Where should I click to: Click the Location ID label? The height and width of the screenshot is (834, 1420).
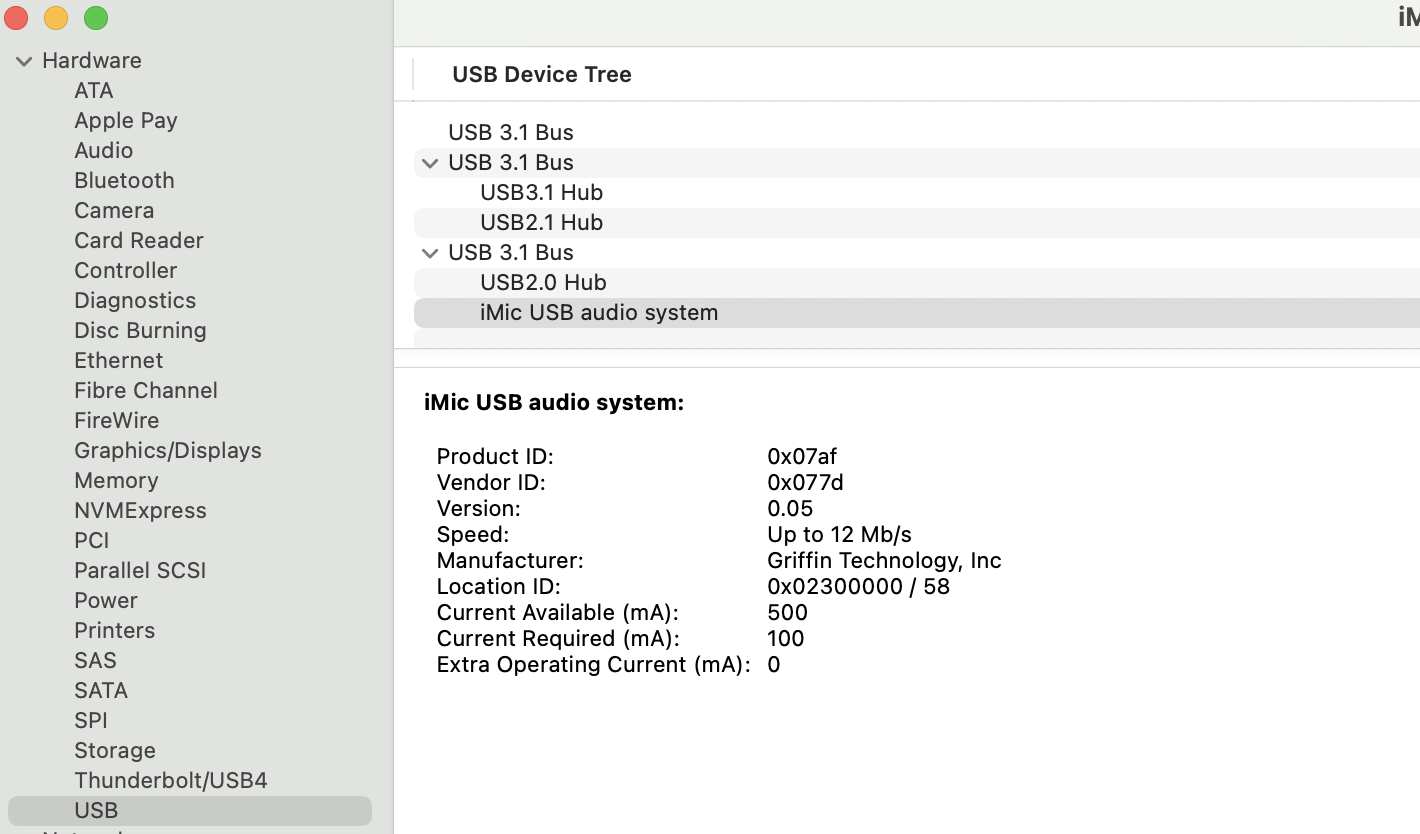[x=499, y=586]
